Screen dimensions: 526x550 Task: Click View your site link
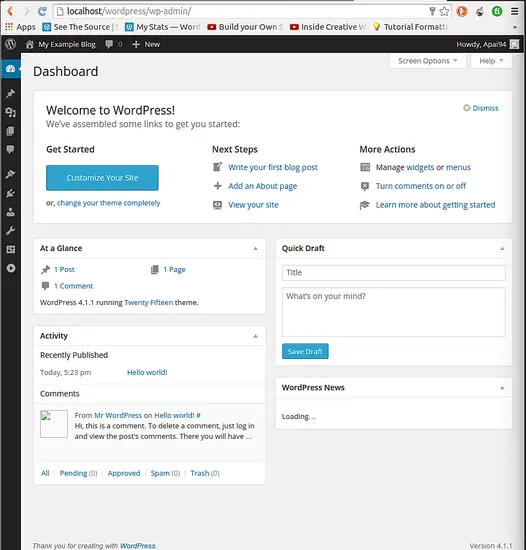(x=253, y=205)
